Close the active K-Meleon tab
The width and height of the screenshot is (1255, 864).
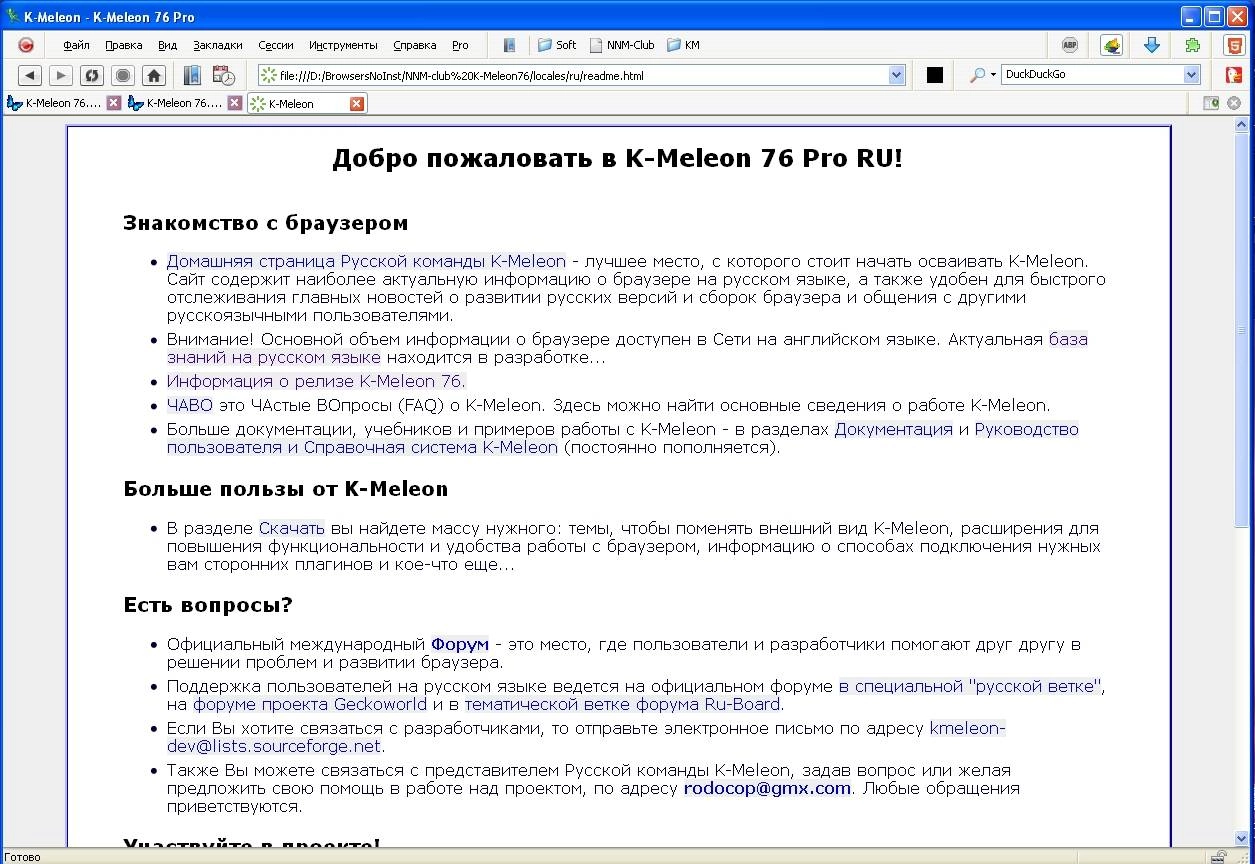point(357,104)
